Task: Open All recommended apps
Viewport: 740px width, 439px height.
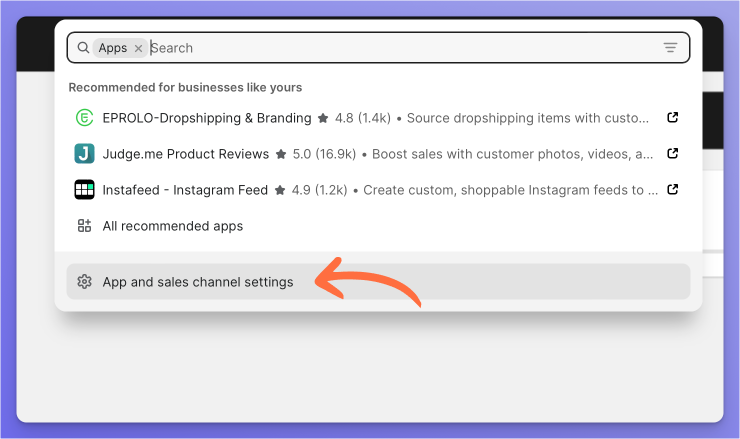Action: (173, 226)
